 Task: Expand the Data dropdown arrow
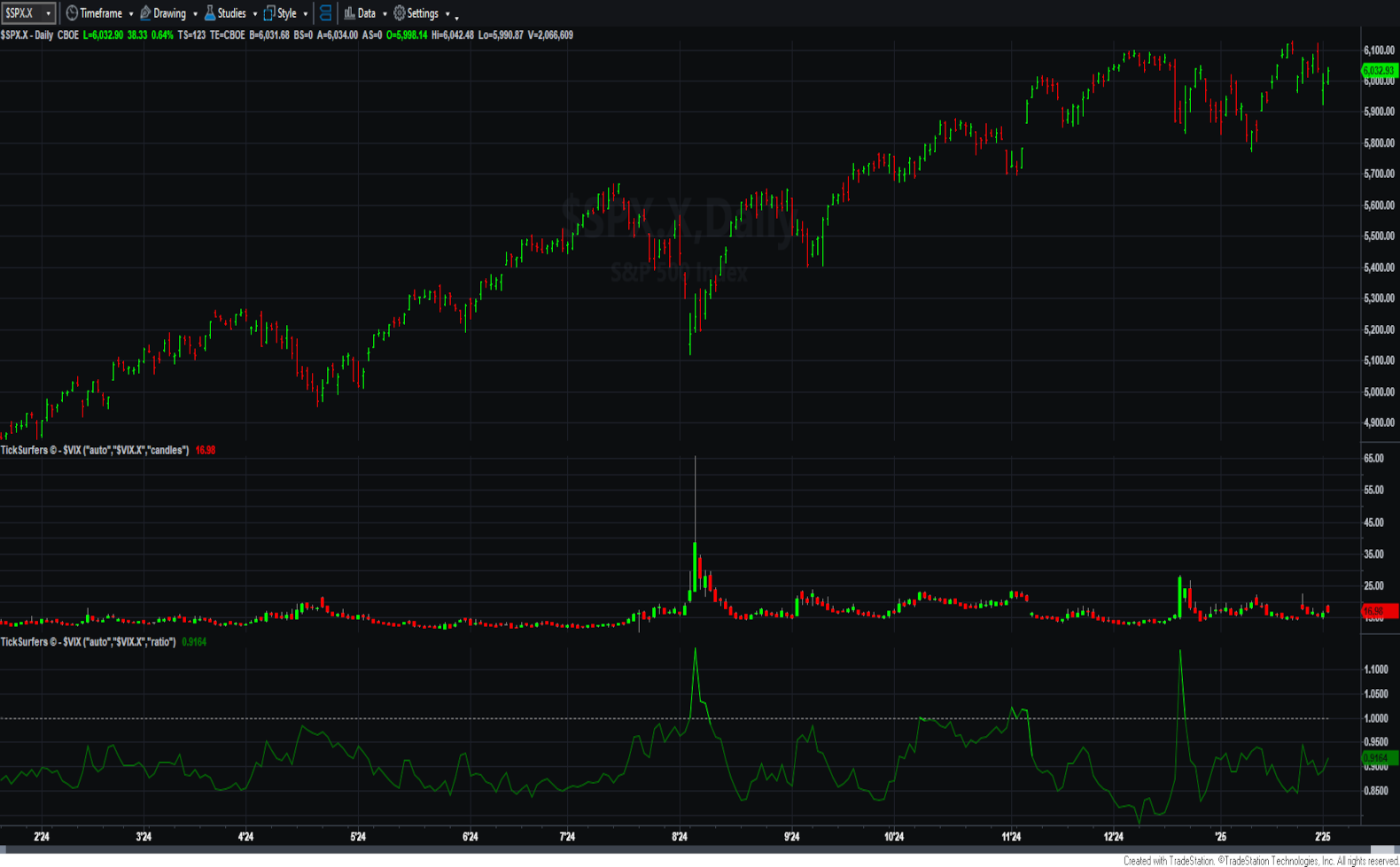click(385, 14)
